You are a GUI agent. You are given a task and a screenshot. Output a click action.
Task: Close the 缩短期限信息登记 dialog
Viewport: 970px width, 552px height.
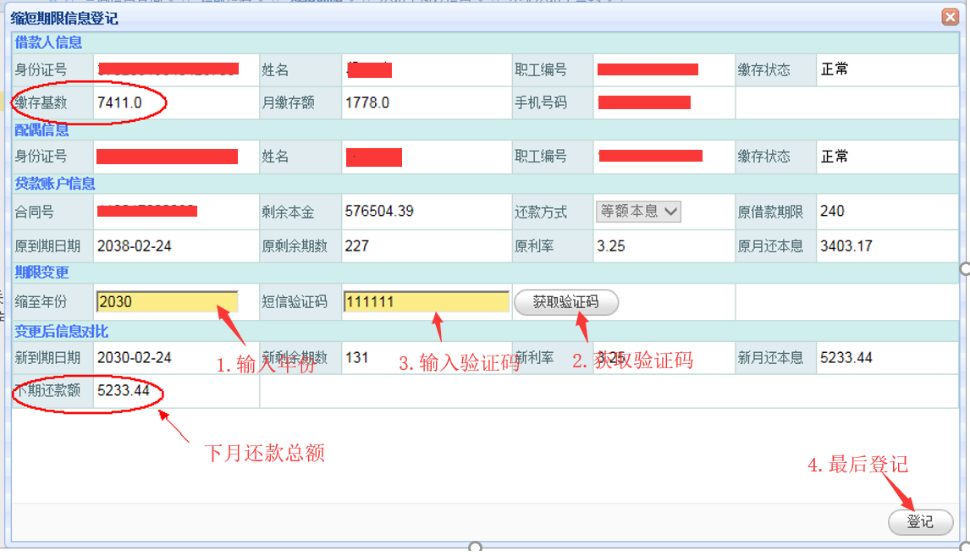(949, 17)
